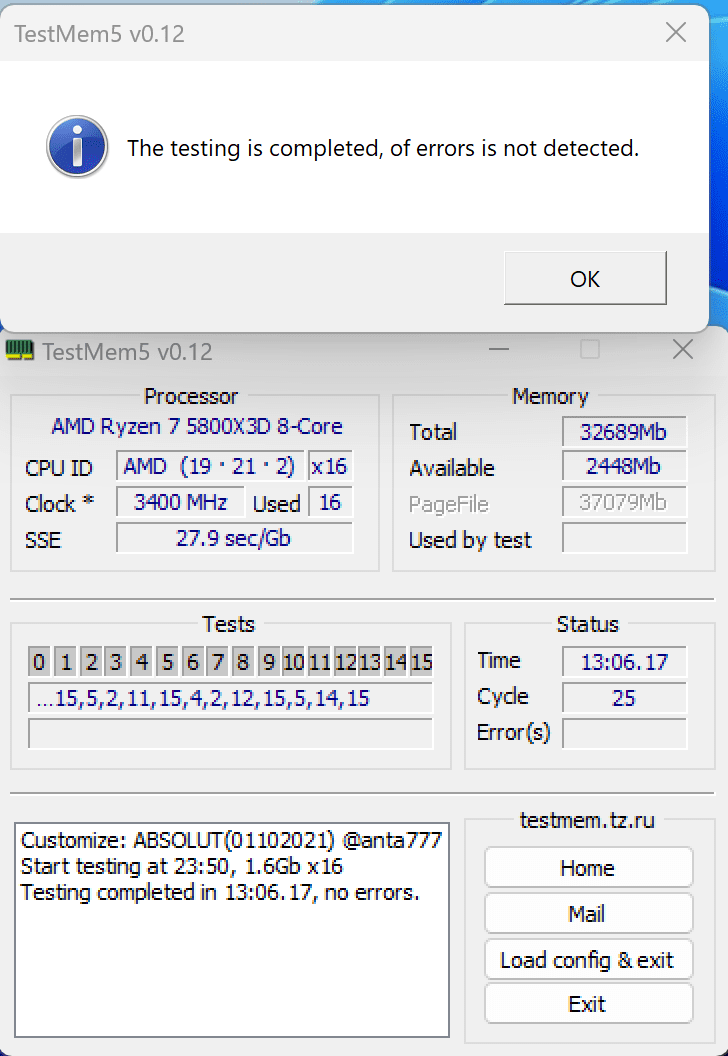Screen dimensions: 728x1056
Task: Select test box number 3
Action: [116, 662]
